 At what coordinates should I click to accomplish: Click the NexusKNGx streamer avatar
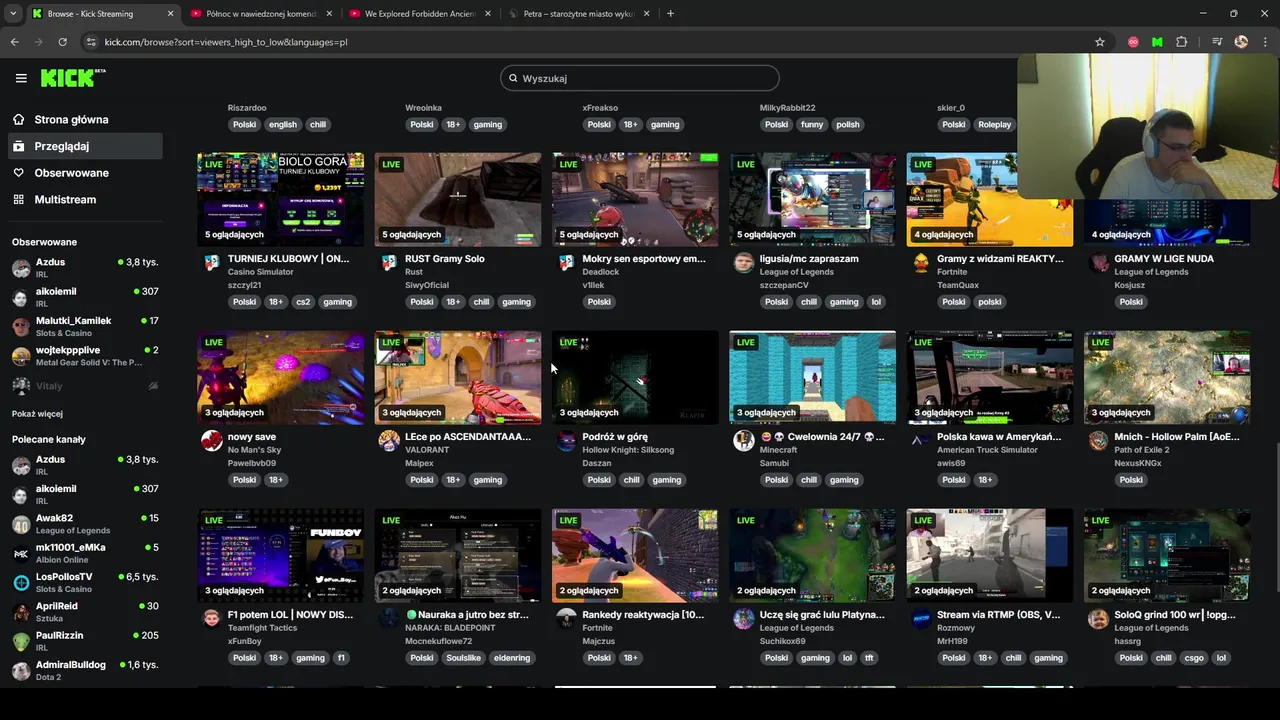tap(1098, 441)
